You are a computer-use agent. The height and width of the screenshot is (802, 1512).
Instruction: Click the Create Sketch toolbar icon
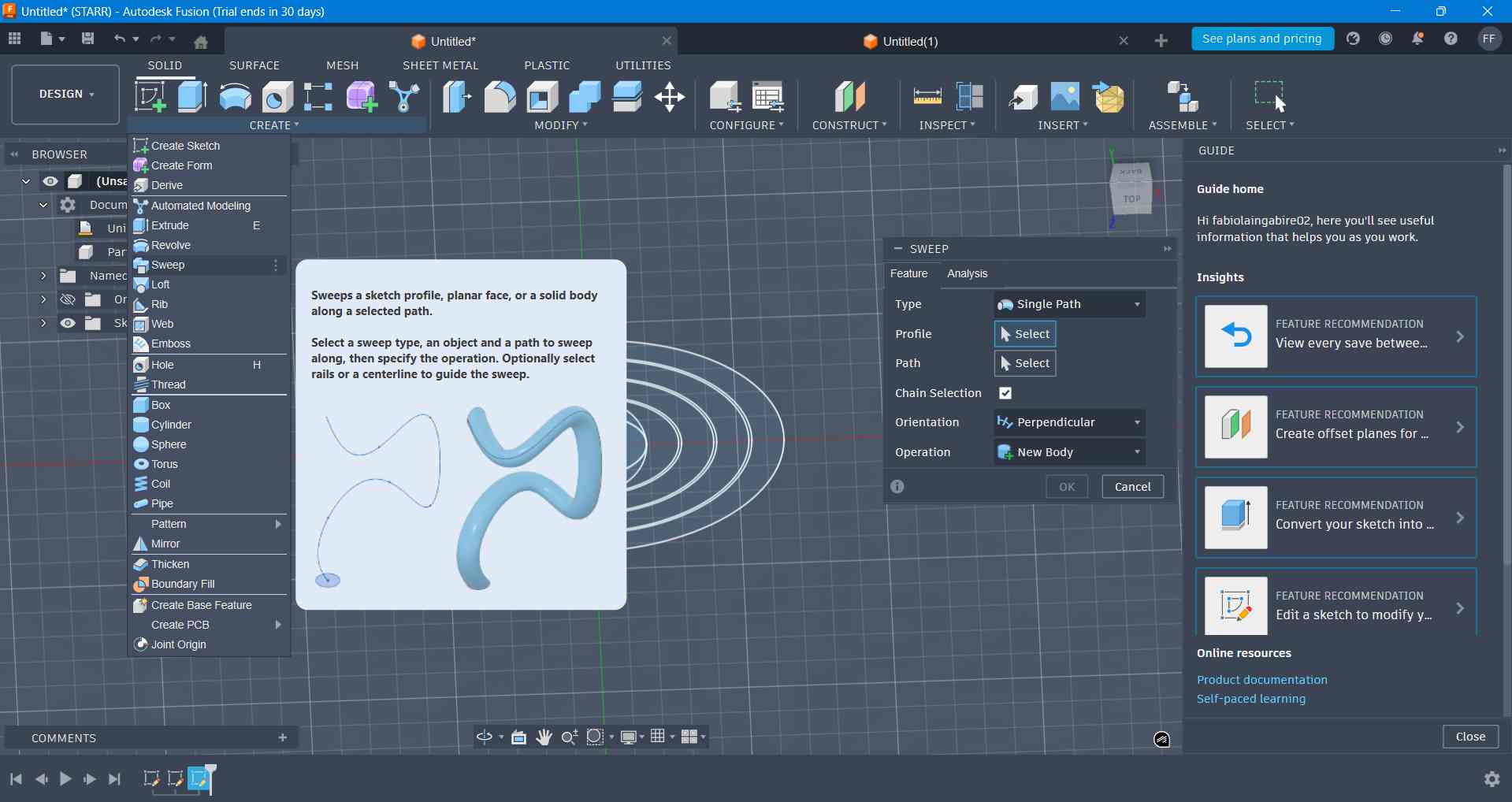tap(150, 97)
